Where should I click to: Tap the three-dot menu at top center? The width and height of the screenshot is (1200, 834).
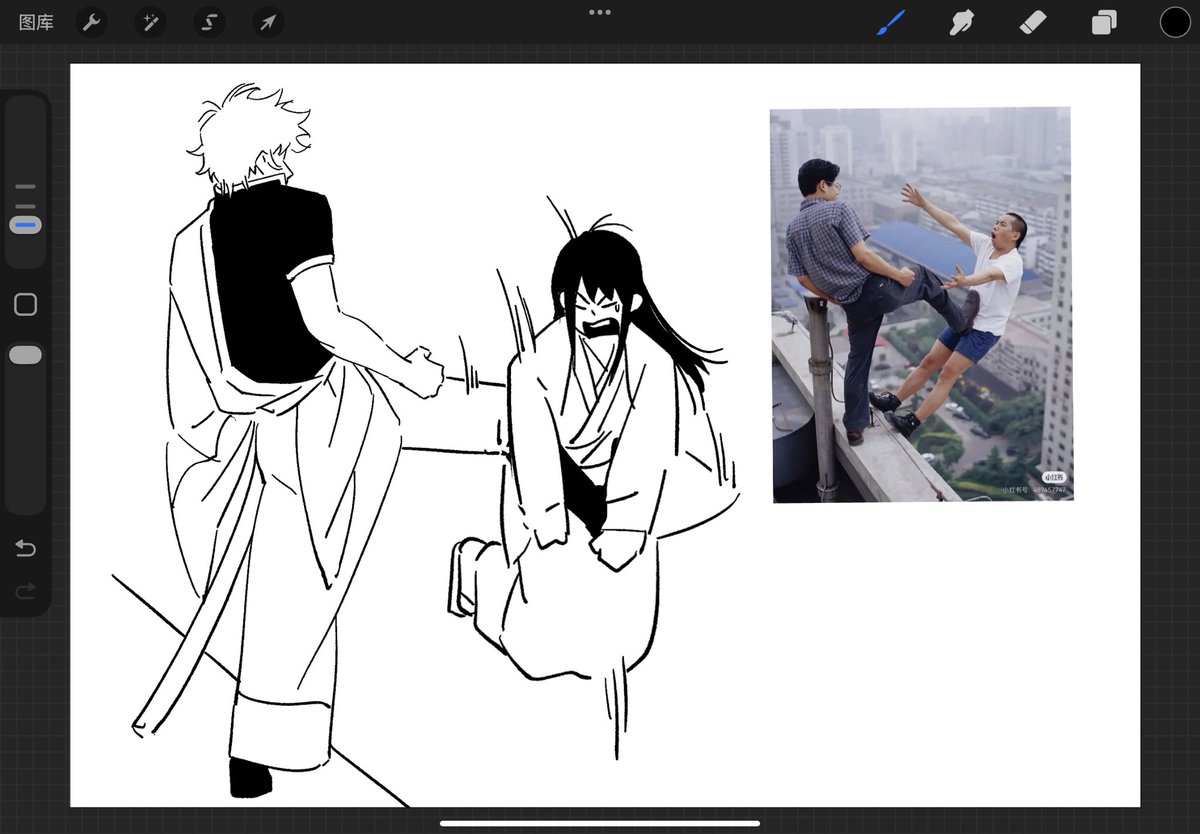pos(600,12)
